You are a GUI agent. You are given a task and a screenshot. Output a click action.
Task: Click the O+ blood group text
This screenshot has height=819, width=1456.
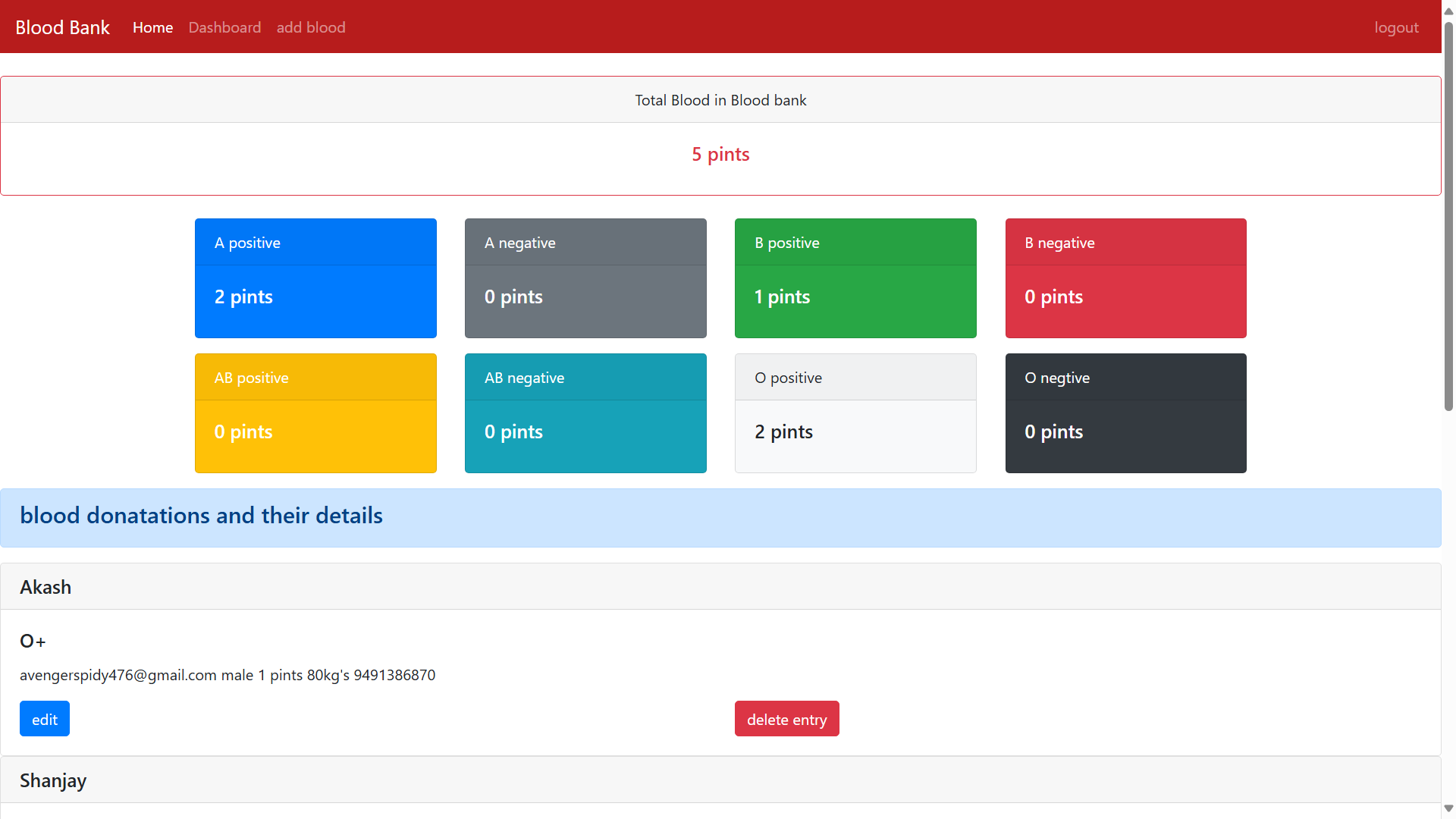tap(33, 642)
